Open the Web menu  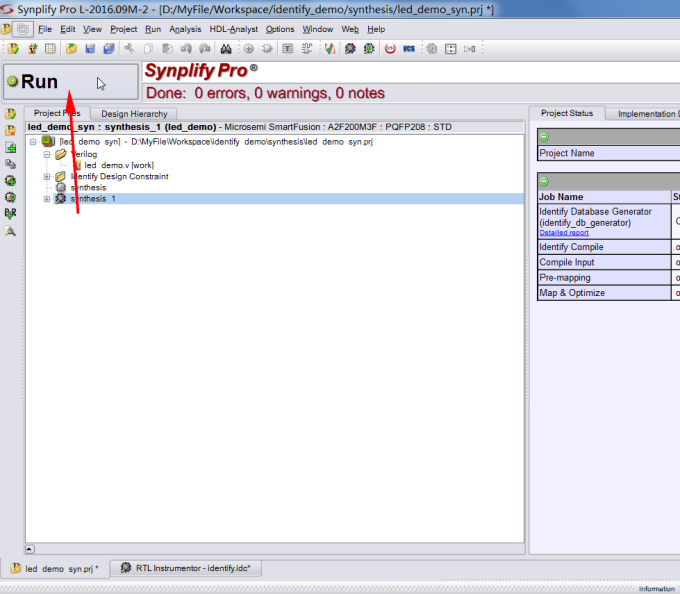coord(350,29)
